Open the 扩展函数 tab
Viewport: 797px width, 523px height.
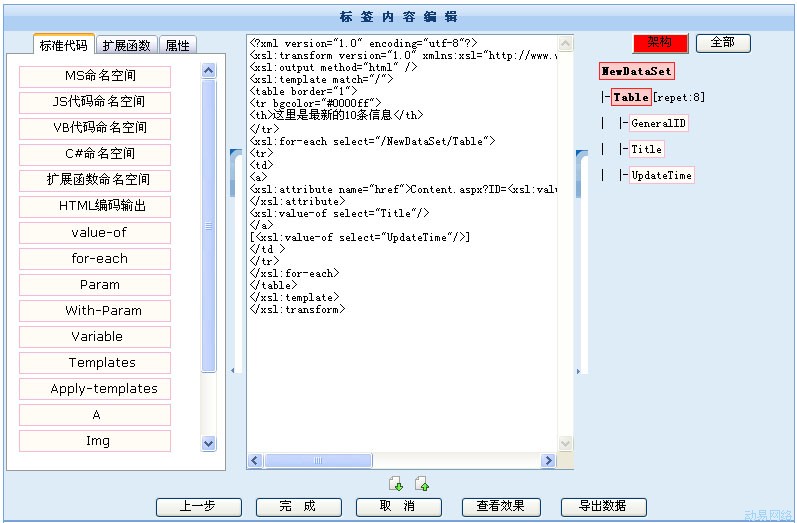(127, 45)
